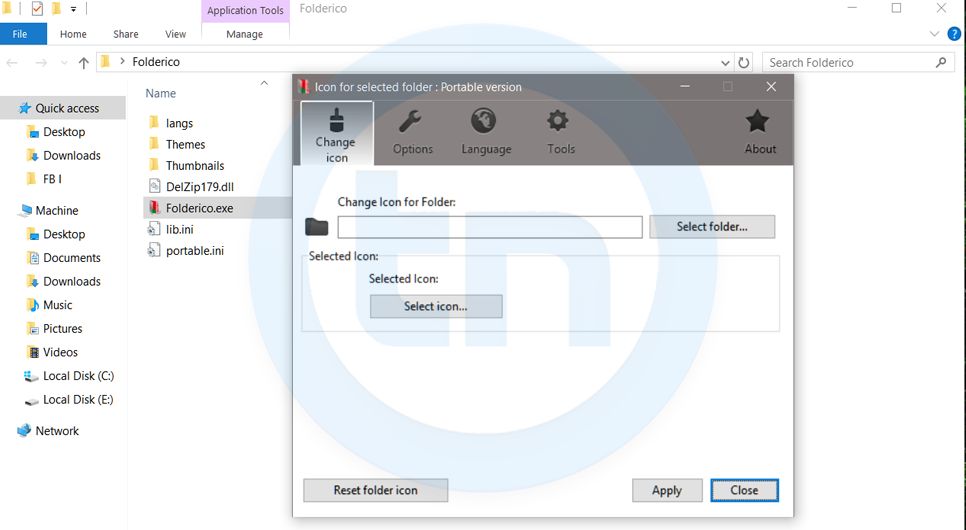Image resolution: width=966 pixels, height=530 pixels.
Task: Go back with Explorer back arrow
Action: click(x=12, y=62)
